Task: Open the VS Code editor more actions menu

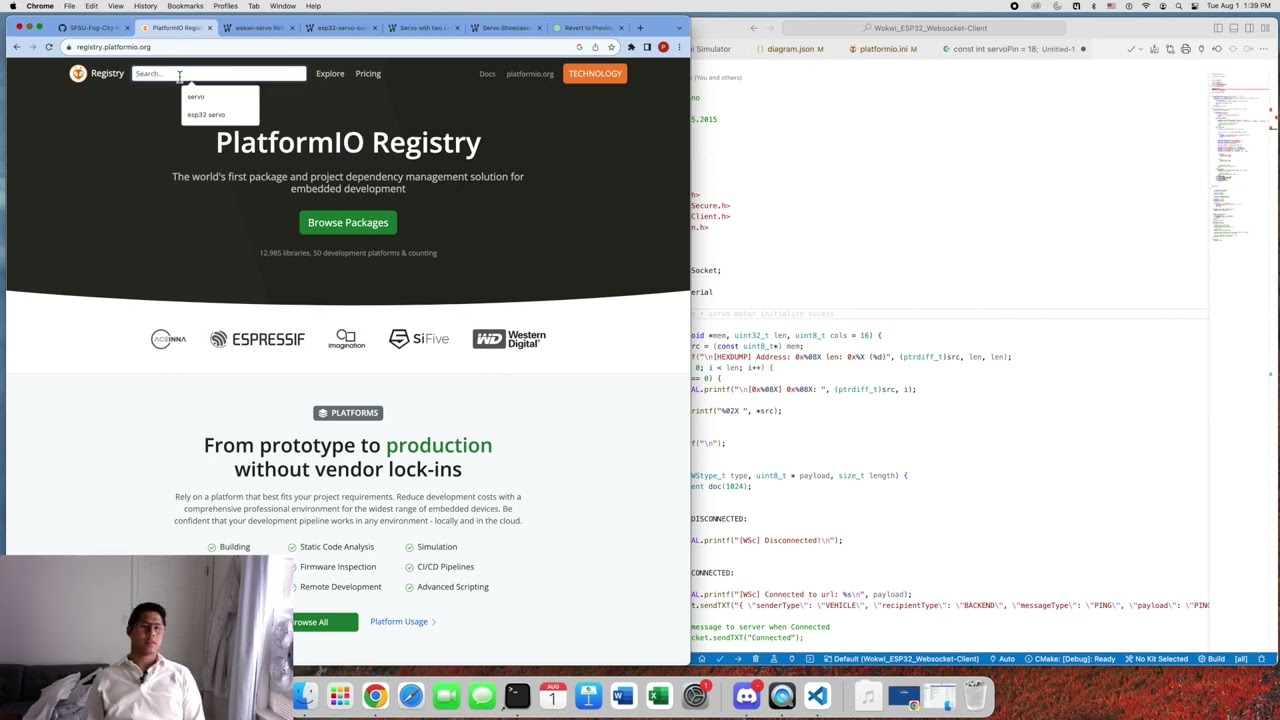Action: click(x=1264, y=49)
